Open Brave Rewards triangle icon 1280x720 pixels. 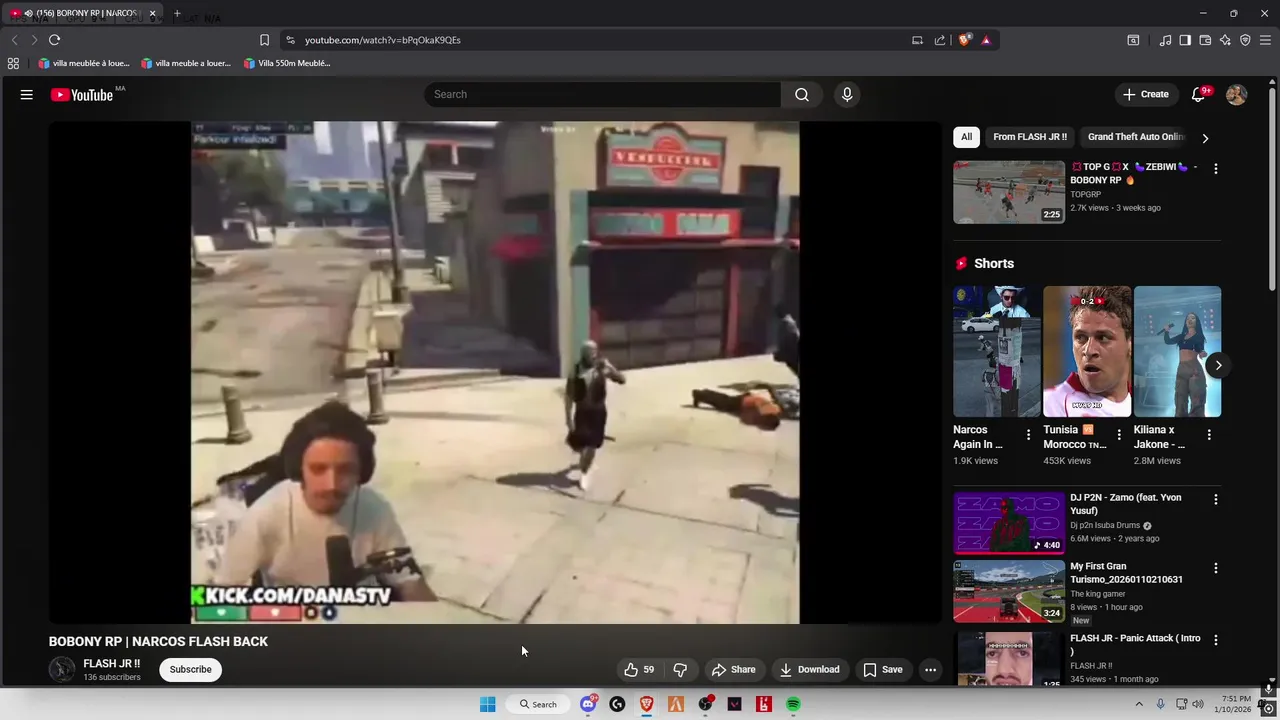[x=986, y=40]
